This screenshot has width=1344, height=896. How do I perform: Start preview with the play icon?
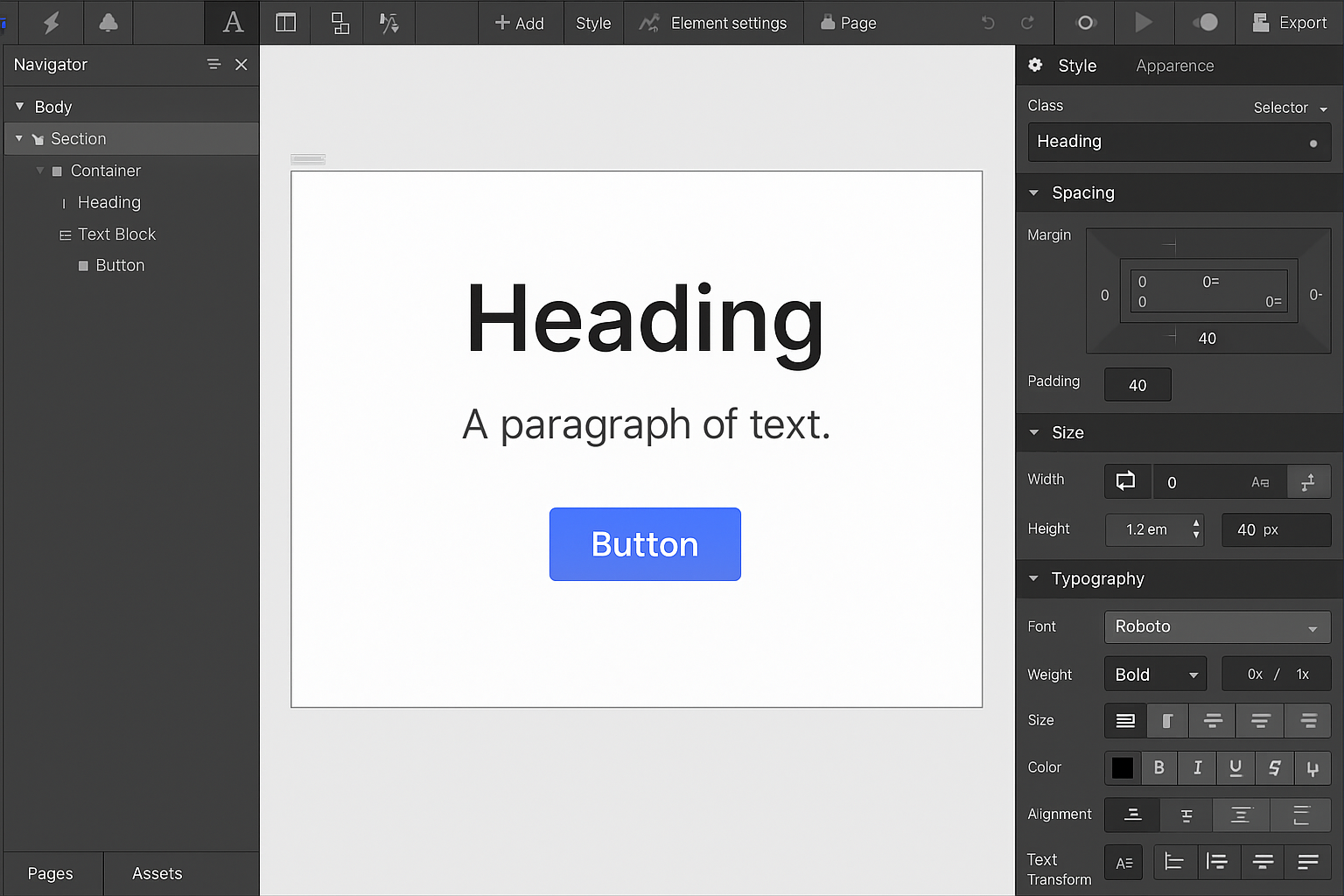[1143, 23]
